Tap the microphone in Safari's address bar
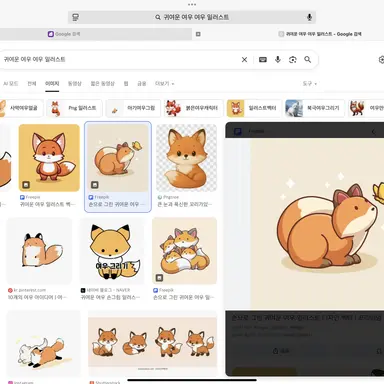 309,17
